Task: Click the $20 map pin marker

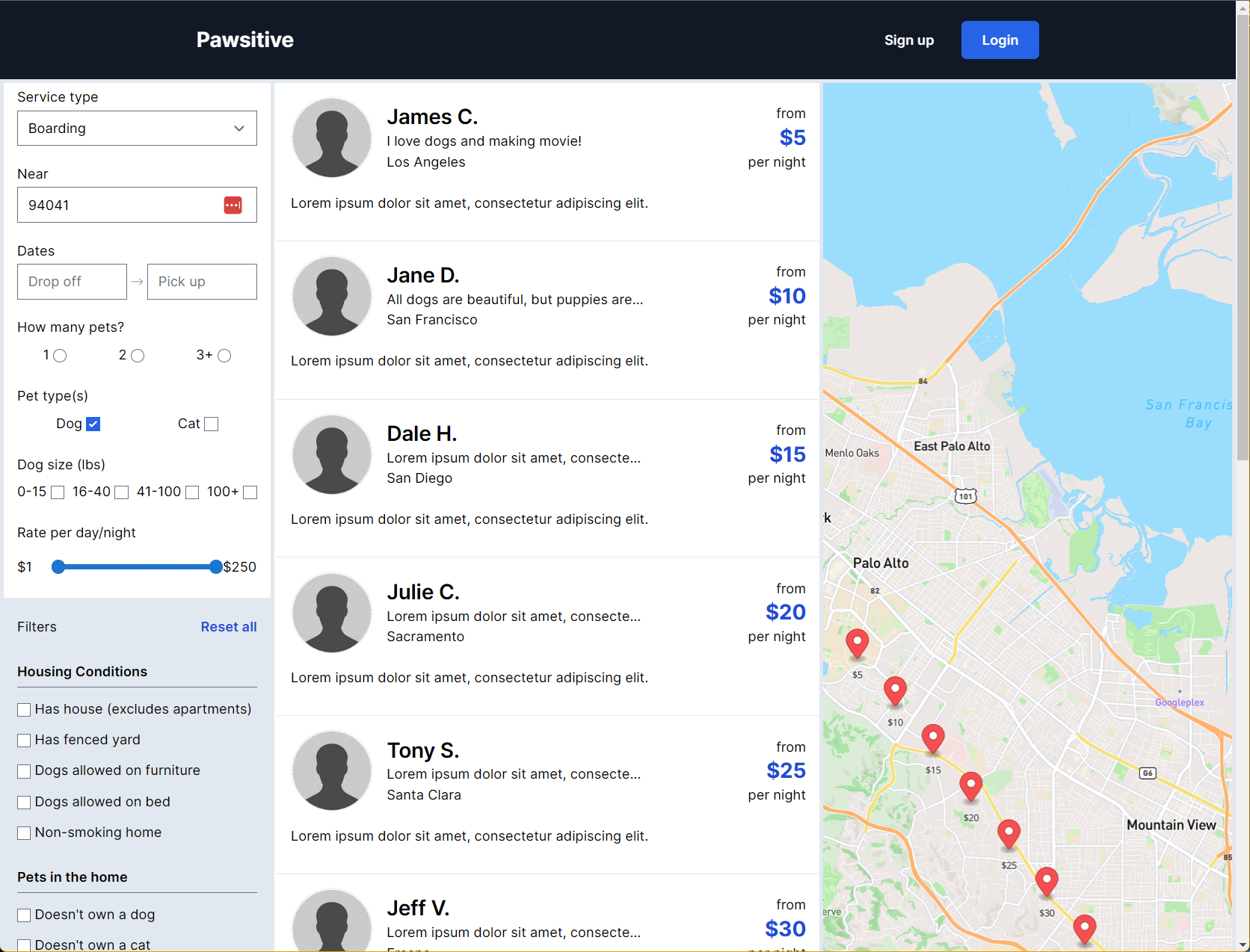Action: (970, 786)
